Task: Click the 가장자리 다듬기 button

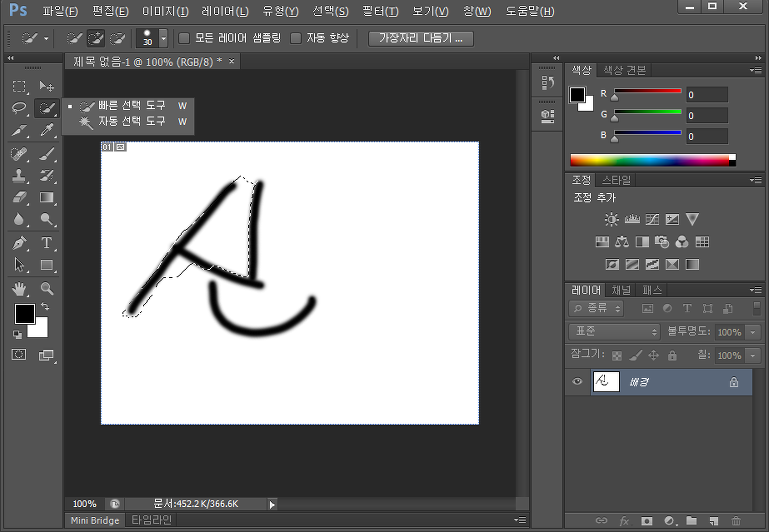Action: 421,38
